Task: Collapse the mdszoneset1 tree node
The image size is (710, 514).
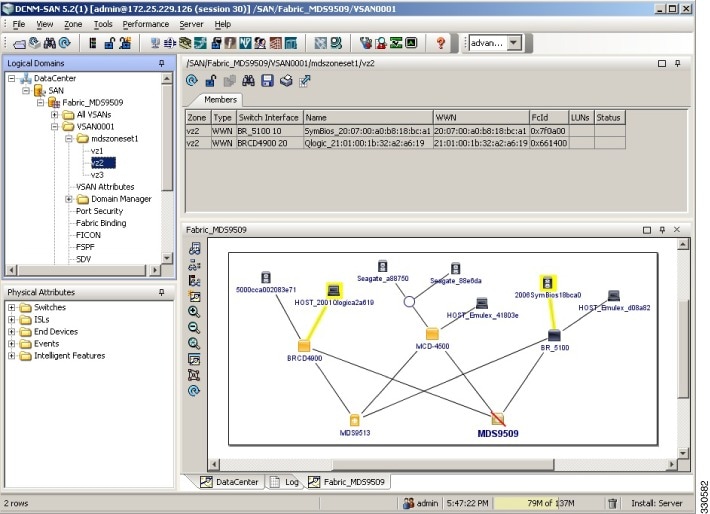Action: pyautogui.click(x=69, y=139)
